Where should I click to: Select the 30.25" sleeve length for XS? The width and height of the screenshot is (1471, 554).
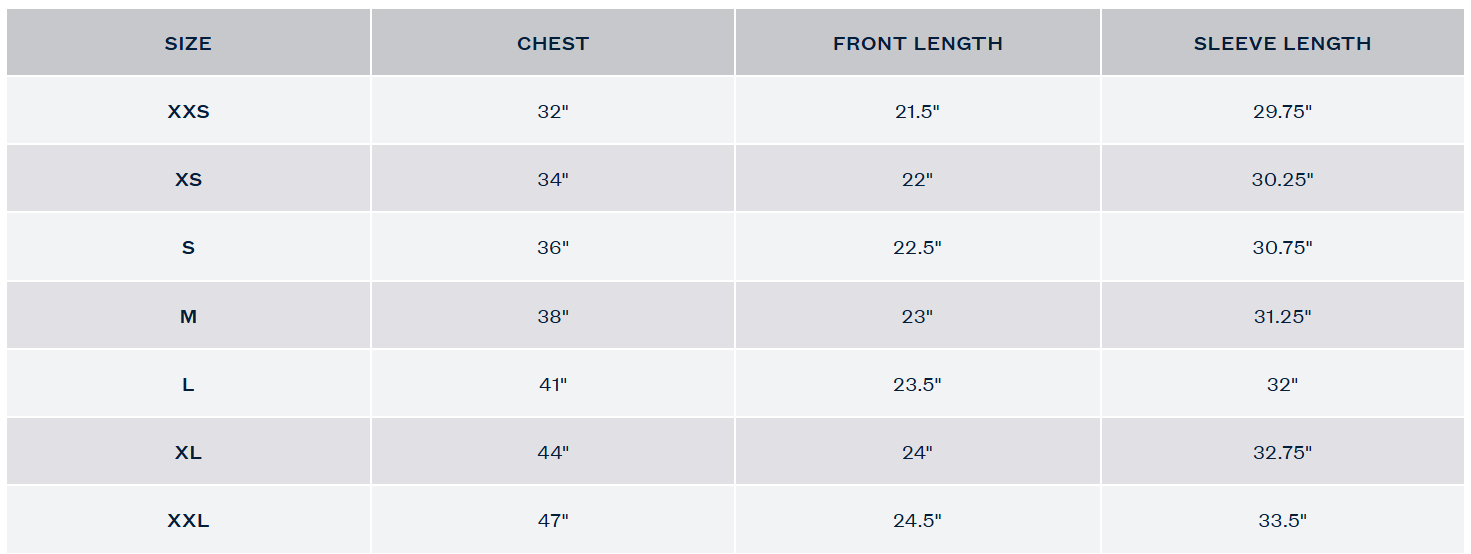[1282, 180]
